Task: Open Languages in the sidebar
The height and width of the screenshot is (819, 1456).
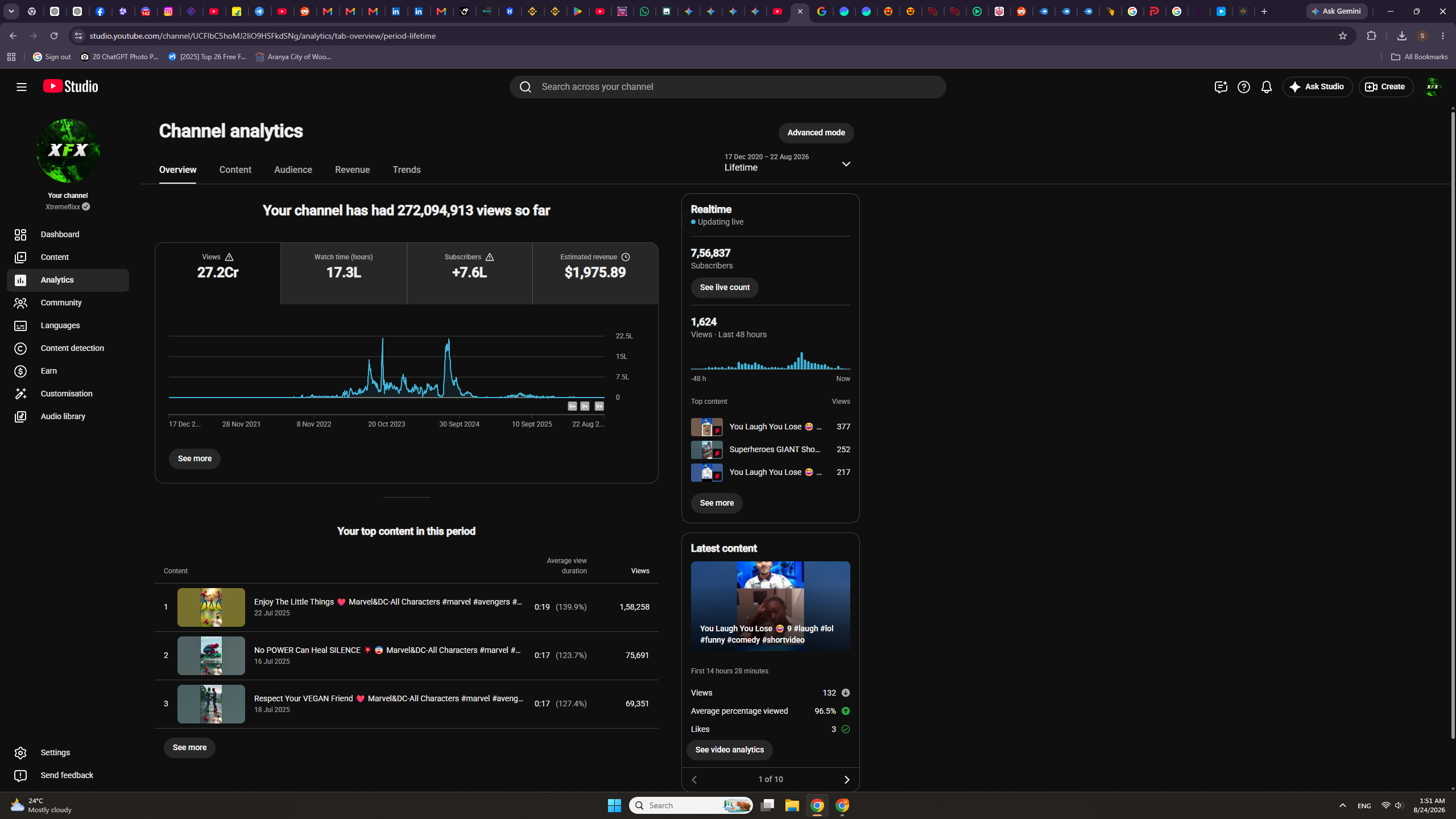Action: (68, 325)
